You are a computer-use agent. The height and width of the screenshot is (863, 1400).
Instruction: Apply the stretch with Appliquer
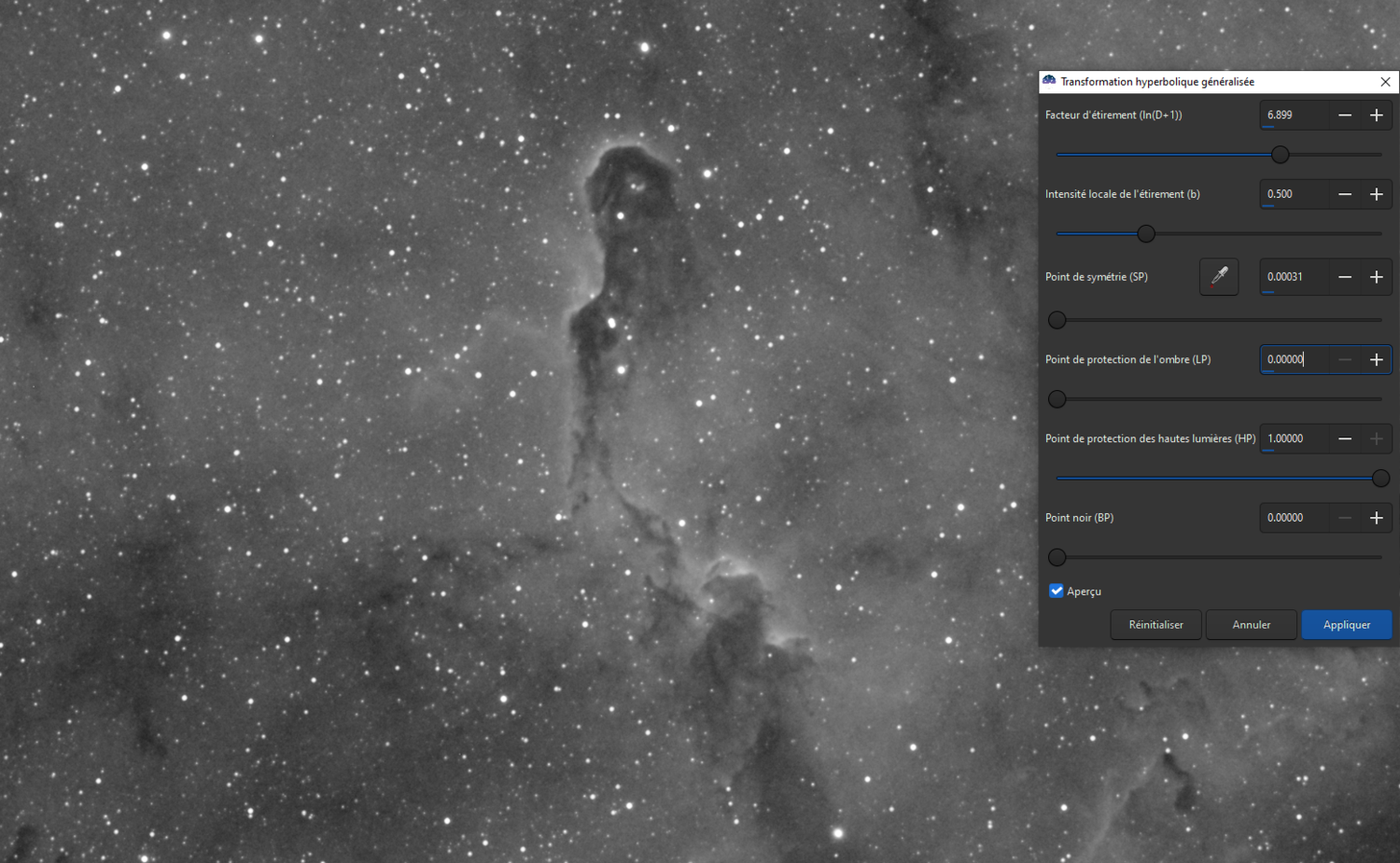(x=1347, y=625)
